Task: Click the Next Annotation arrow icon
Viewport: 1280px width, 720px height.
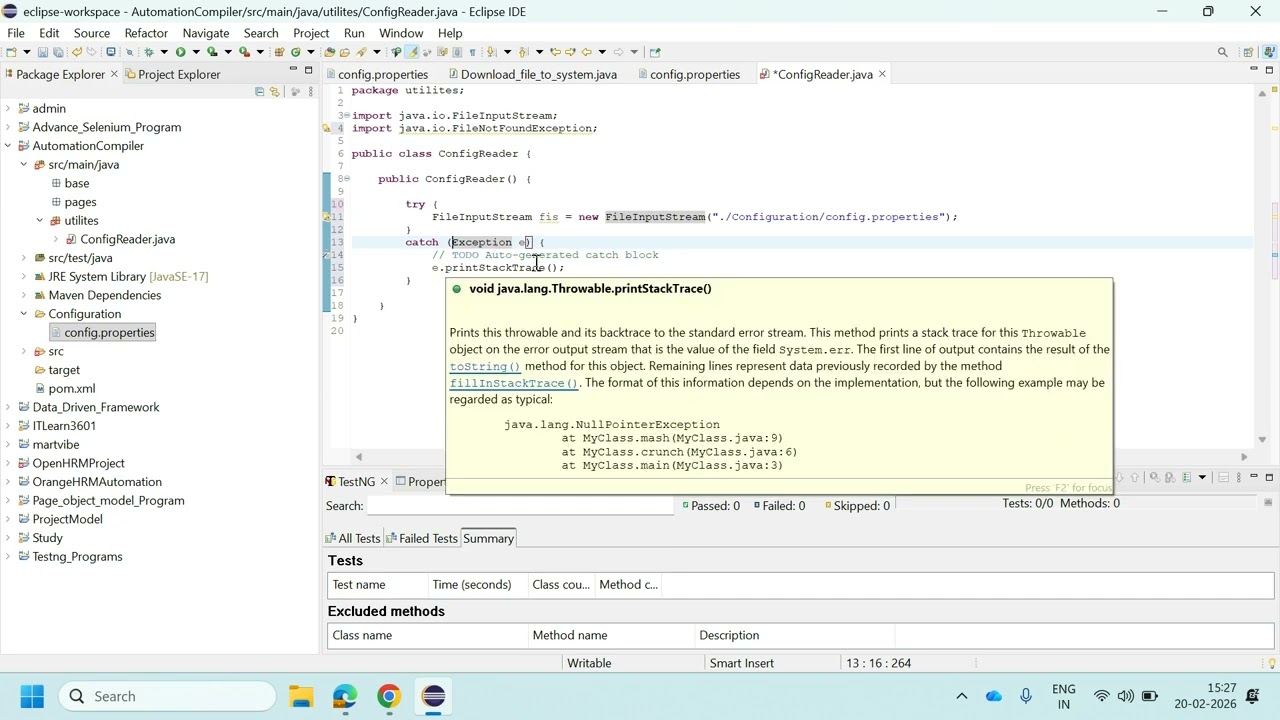Action: [490, 52]
